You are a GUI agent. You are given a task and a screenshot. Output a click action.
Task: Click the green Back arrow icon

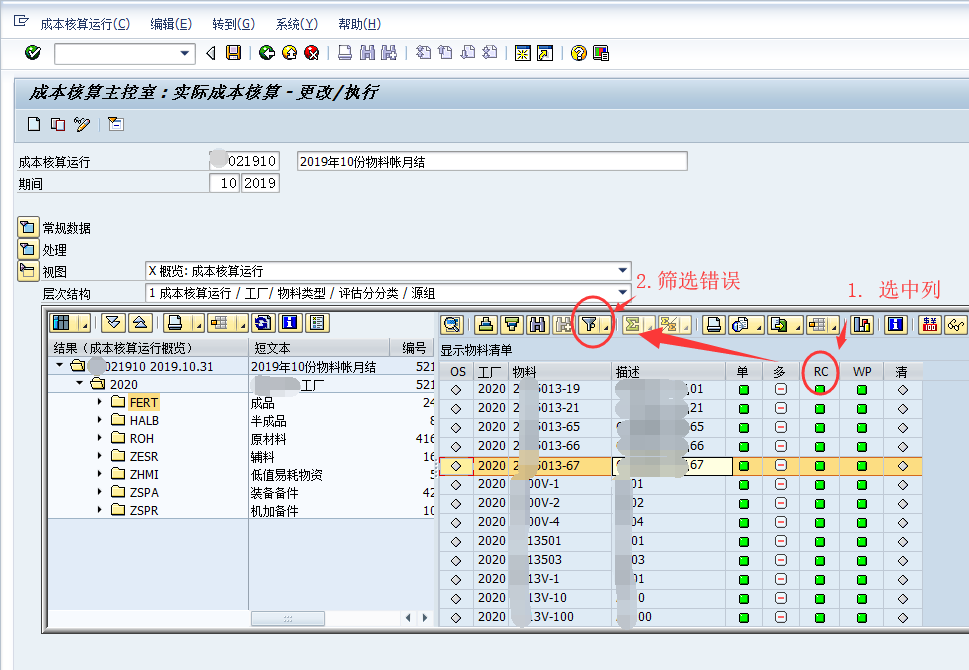click(267, 54)
